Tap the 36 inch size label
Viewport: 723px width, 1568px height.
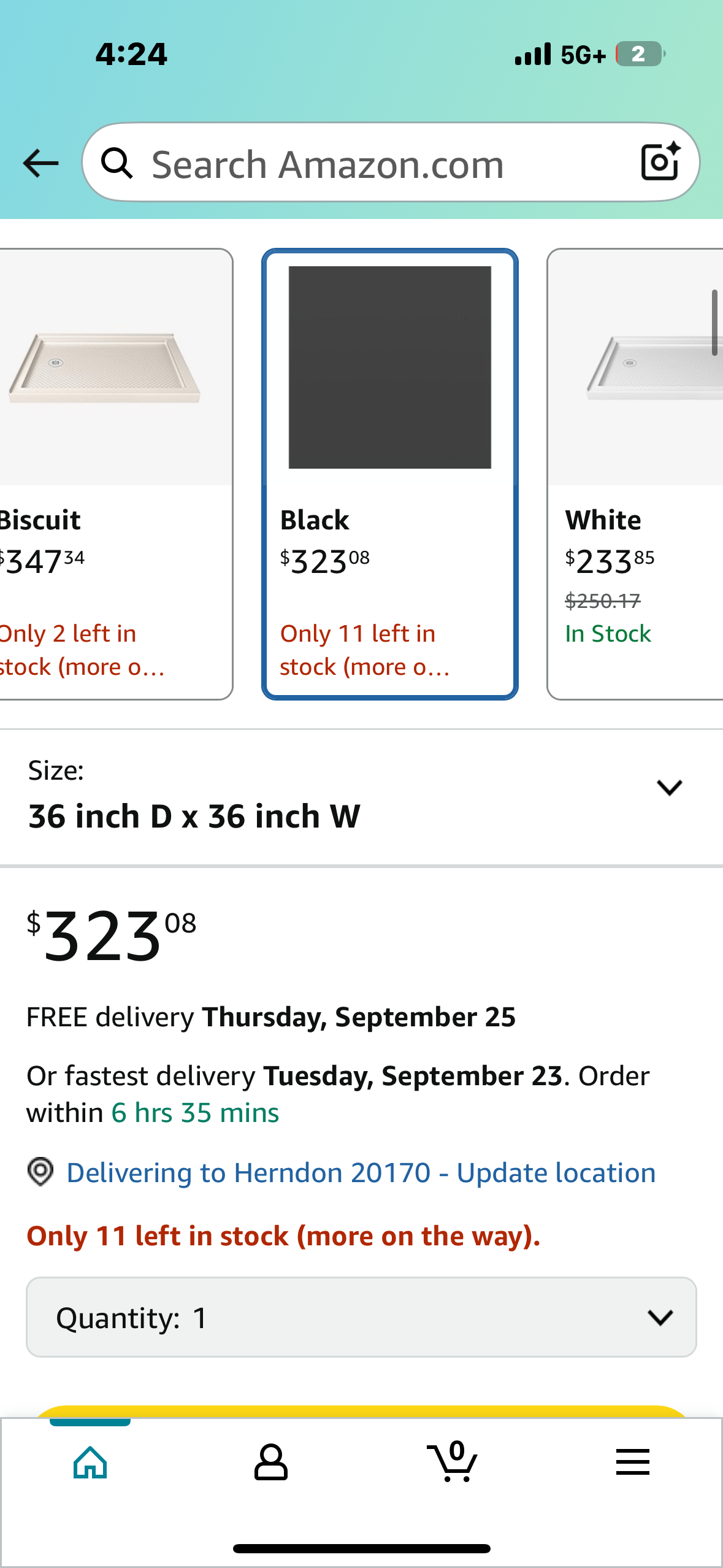click(194, 817)
